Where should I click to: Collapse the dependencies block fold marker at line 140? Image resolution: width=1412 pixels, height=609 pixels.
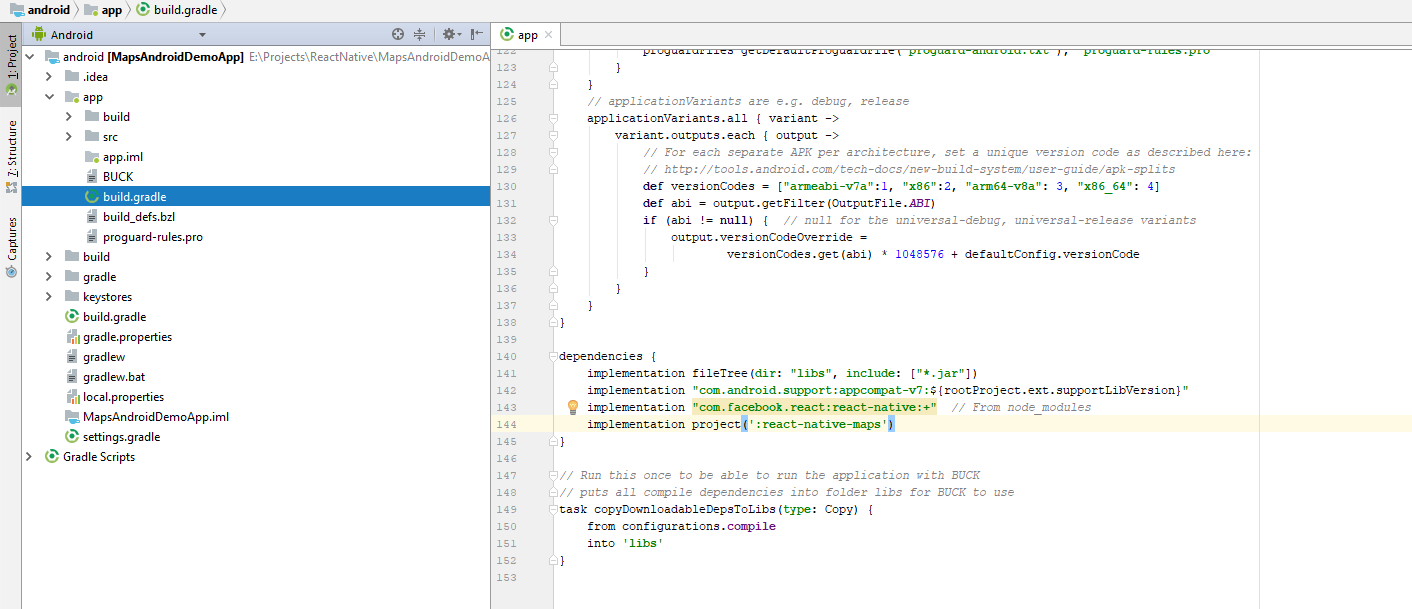tap(553, 356)
